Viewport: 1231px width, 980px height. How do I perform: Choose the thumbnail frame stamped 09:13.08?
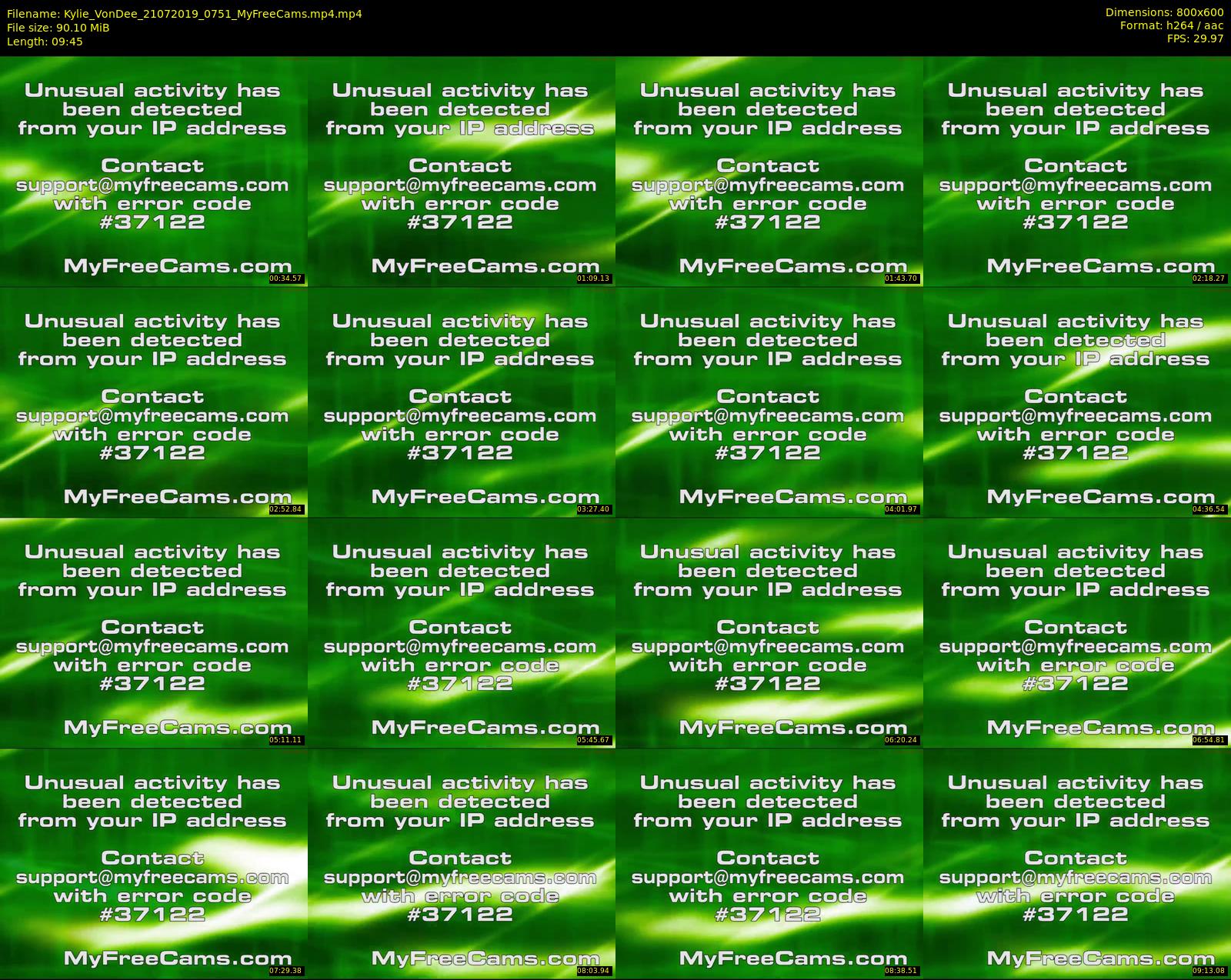point(1077,863)
